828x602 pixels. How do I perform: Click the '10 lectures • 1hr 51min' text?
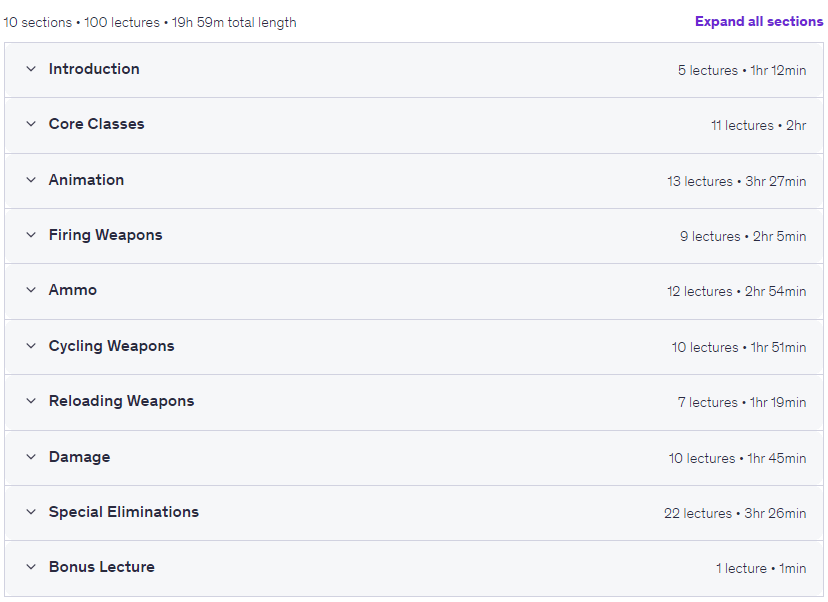tap(739, 347)
